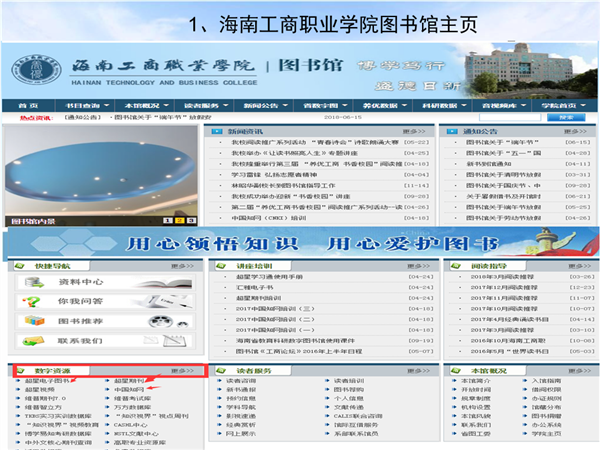Screen dimensions: 600x450
Task: Open 更多>> in the 读者服务 panel
Action: [419, 371]
